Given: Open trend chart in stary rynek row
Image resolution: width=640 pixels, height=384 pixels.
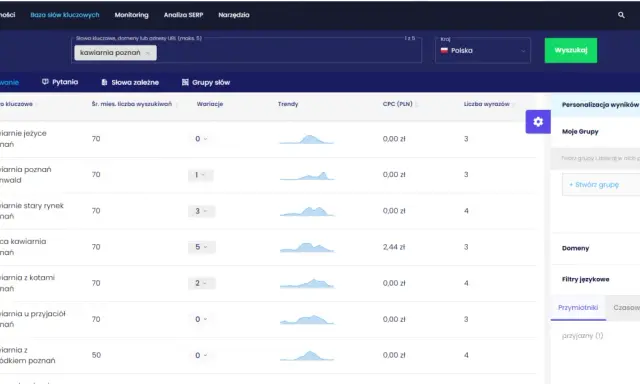Looking at the screenshot, I should (307, 211).
